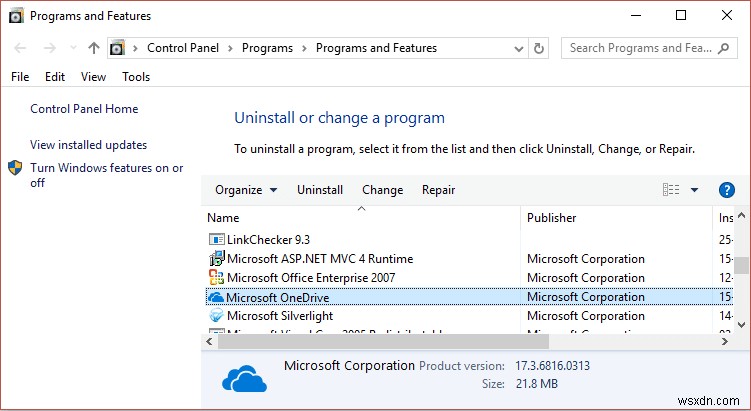Open the File menu
751x411 pixels.
point(20,77)
